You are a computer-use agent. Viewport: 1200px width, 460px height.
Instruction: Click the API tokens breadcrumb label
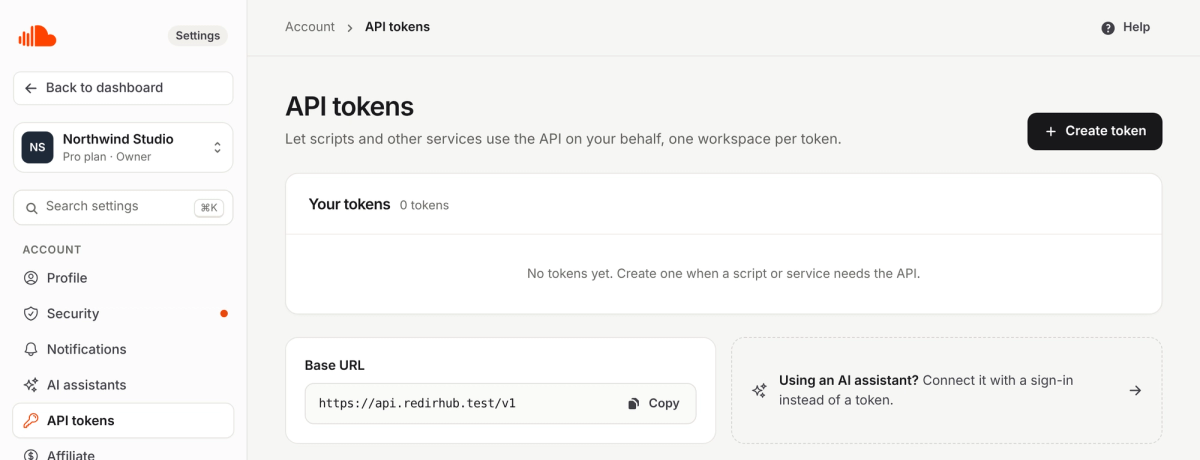coord(397,27)
